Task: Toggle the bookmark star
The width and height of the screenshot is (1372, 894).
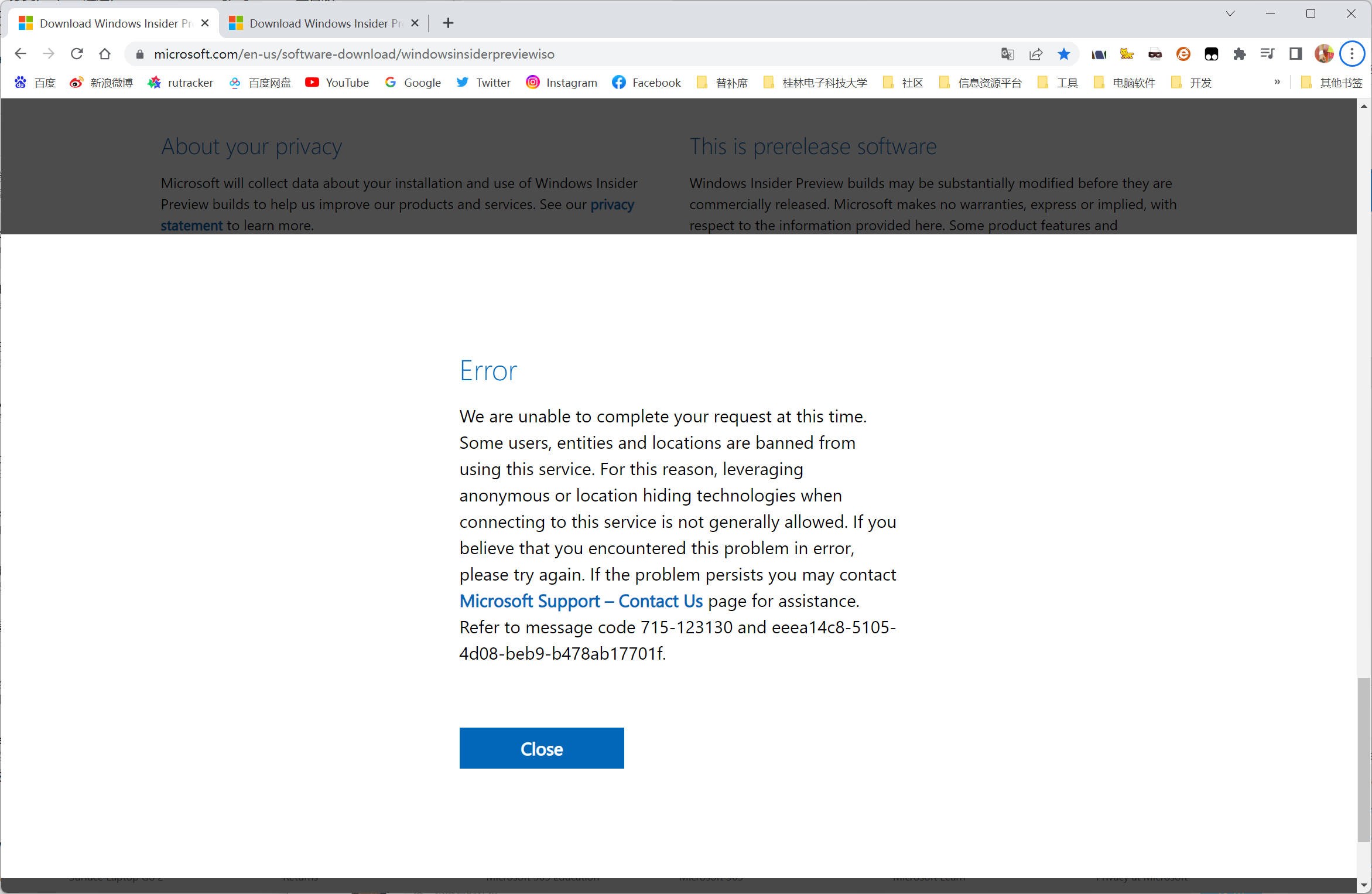Action: (x=1063, y=54)
